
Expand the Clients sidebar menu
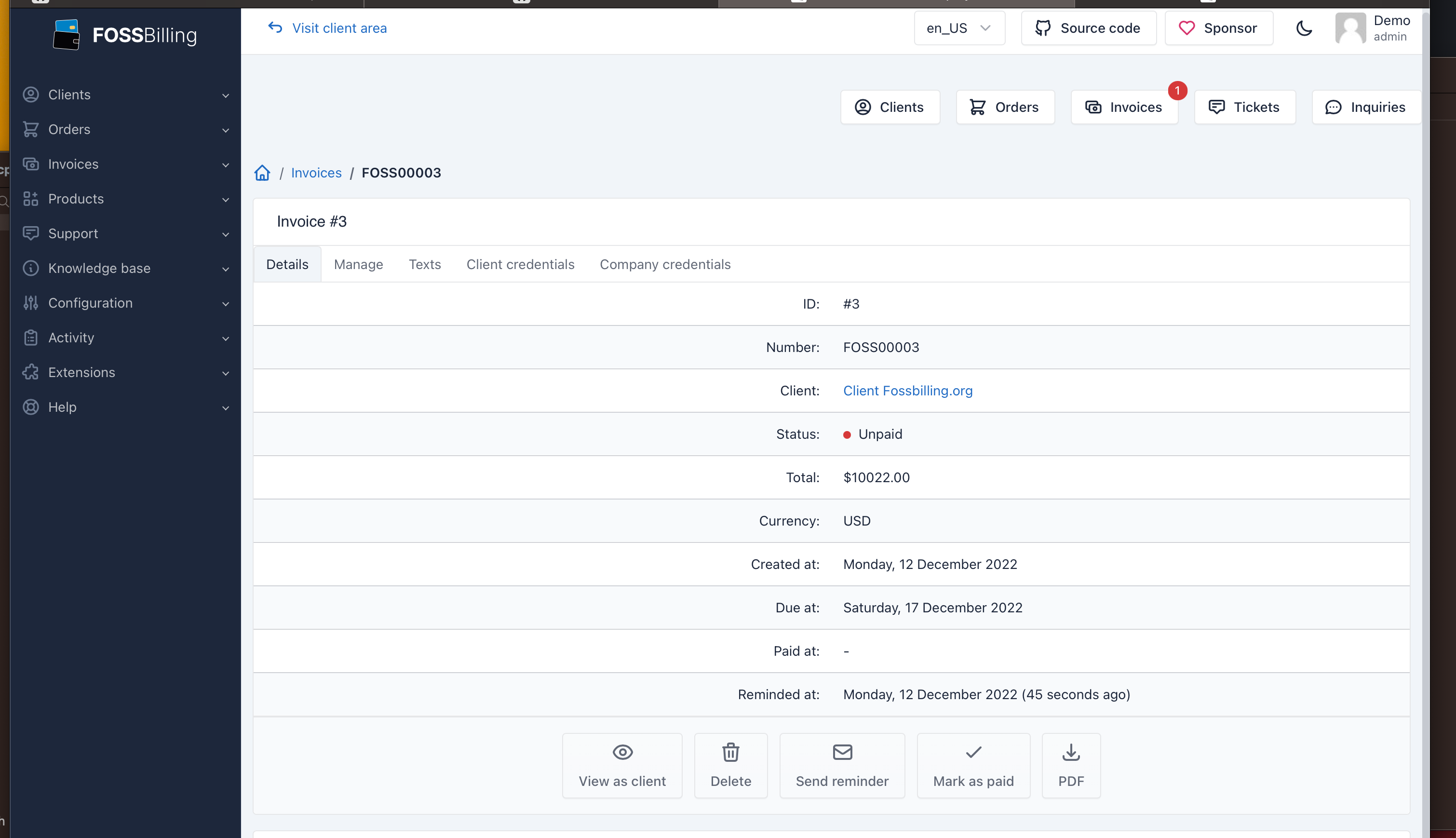click(x=125, y=95)
